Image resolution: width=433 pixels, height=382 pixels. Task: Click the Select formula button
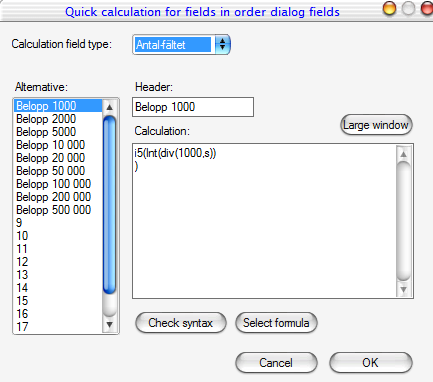click(x=276, y=323)
